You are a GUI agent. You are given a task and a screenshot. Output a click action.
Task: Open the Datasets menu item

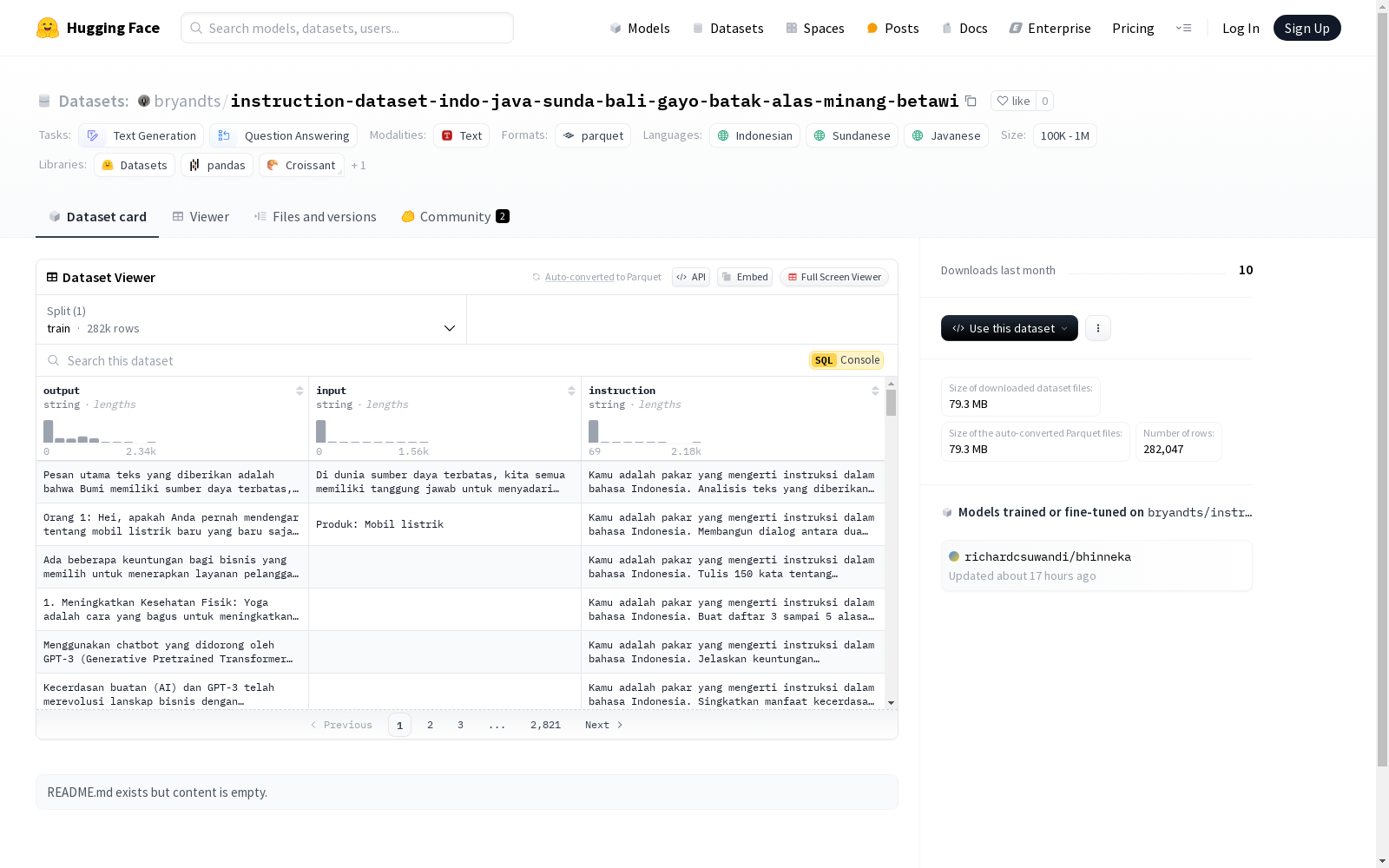(x=727, y=28)
